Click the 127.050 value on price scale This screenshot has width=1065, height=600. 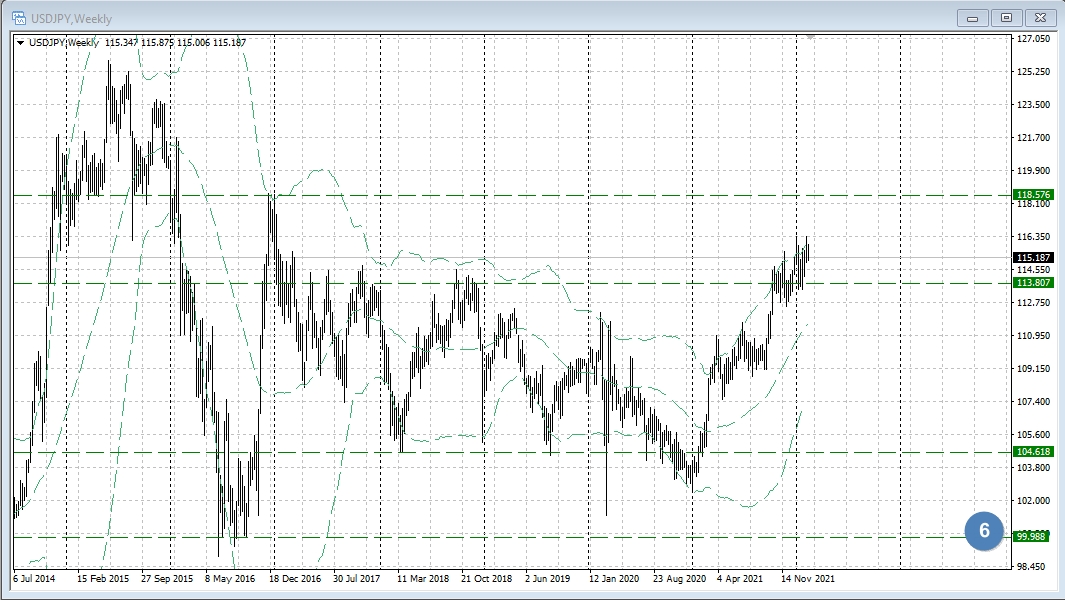point(1033,39)
